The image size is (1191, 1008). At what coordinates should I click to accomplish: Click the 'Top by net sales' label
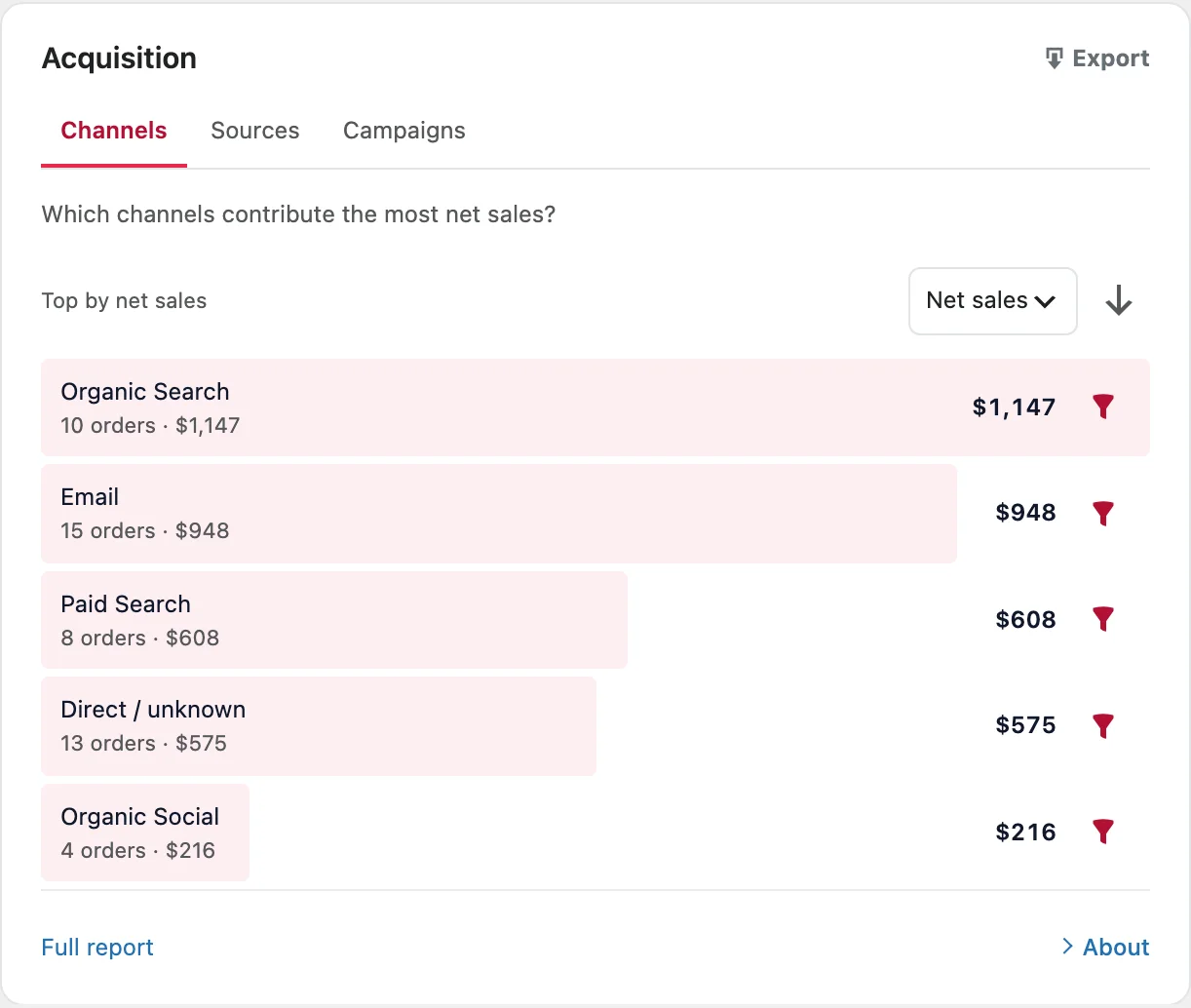pos(124,301)
